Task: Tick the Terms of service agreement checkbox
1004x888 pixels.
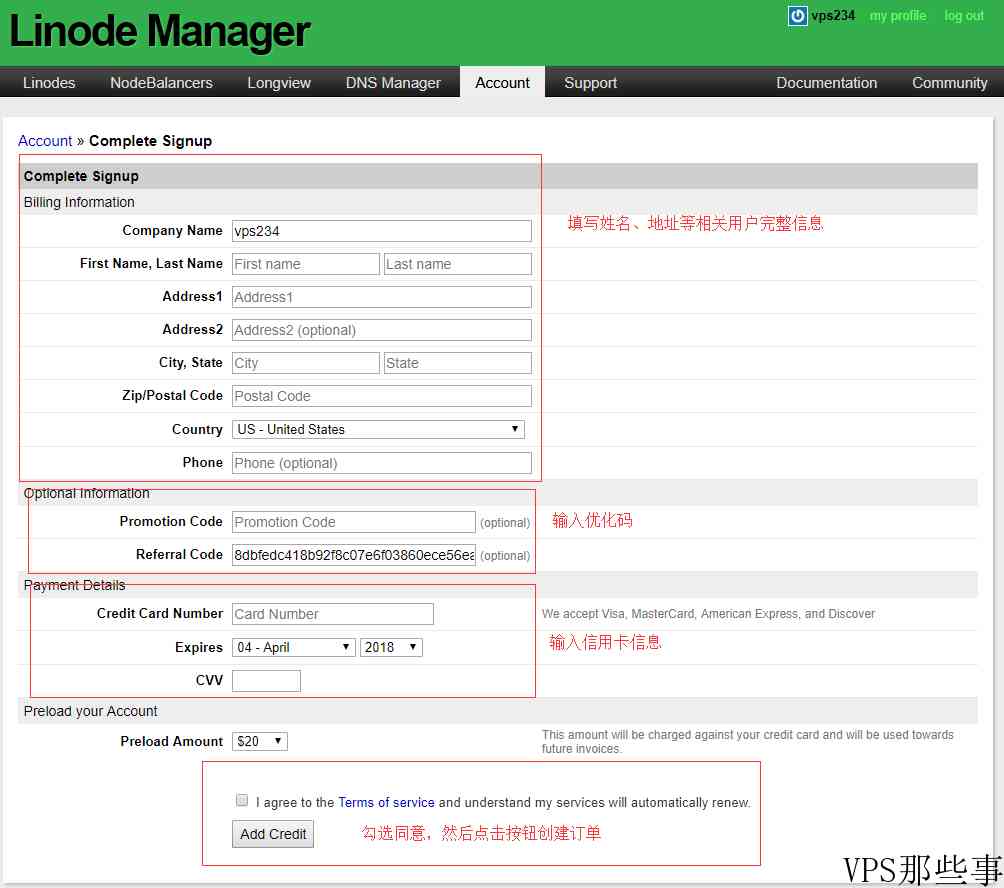Action: [242, 800]
